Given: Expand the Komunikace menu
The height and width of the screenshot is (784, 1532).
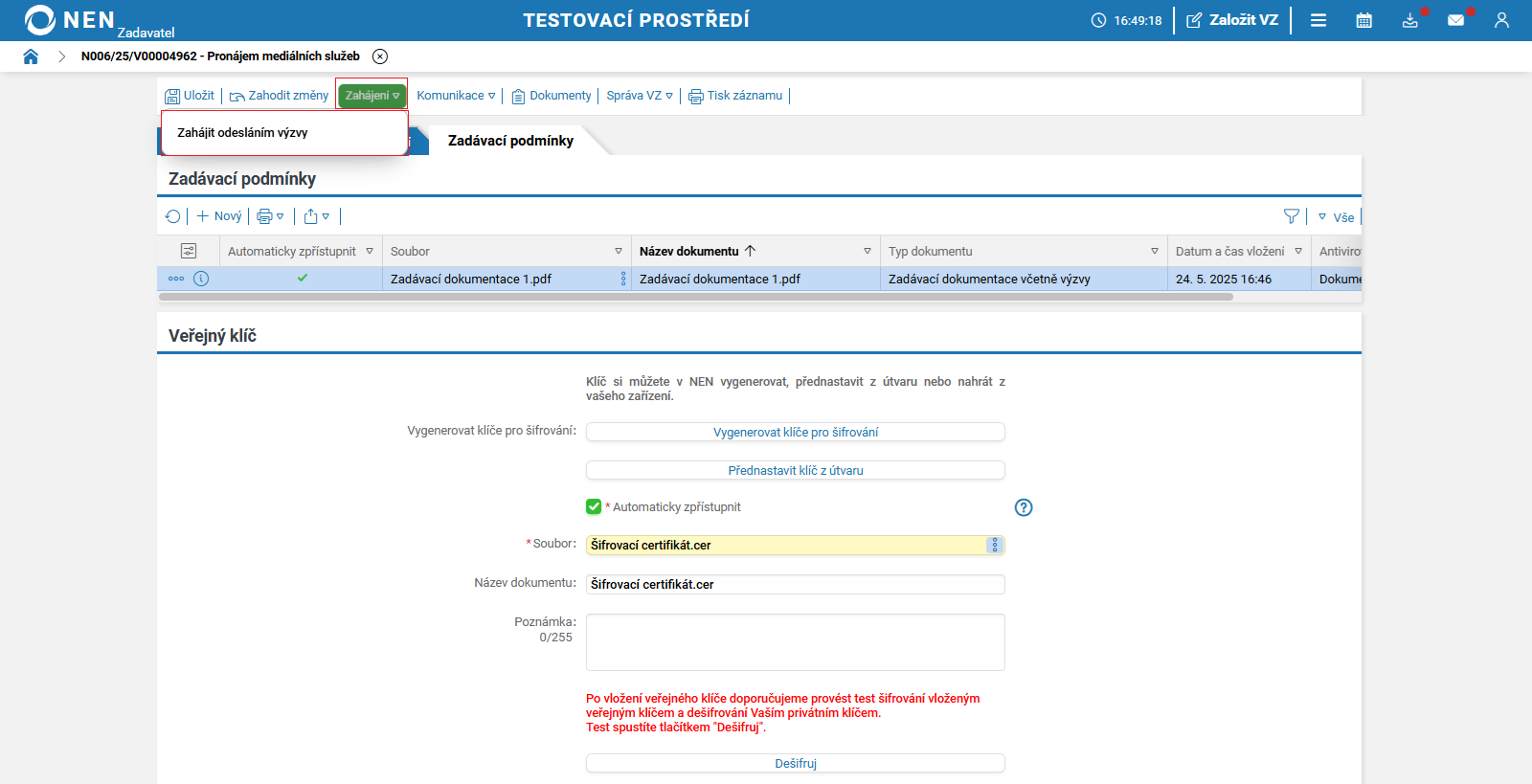Looking at the screenshot, I should coord(456,96).
